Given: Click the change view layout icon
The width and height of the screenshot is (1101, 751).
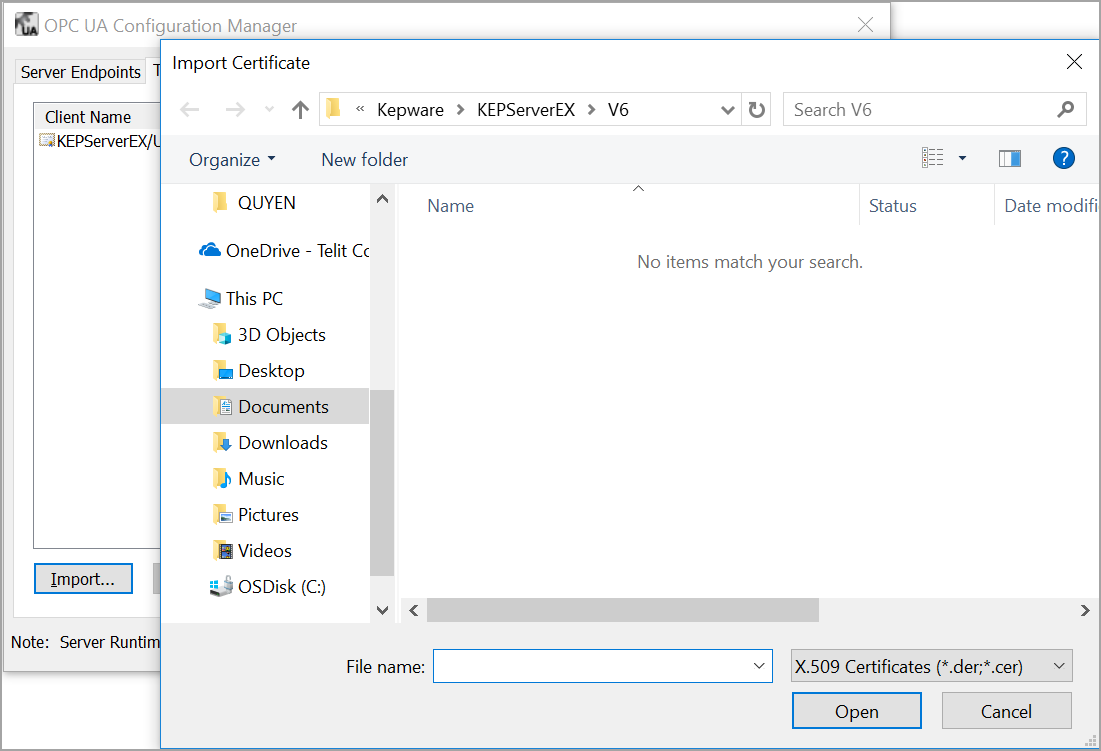Looking at the screenshot, I should click(x=933, y=159).
